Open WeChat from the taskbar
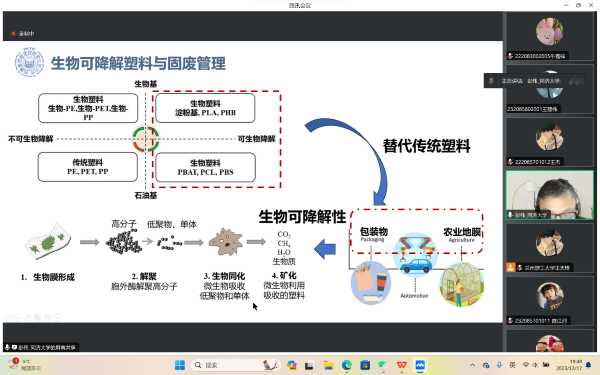Viewport: 600px width, 375px height. click(383, 365)
